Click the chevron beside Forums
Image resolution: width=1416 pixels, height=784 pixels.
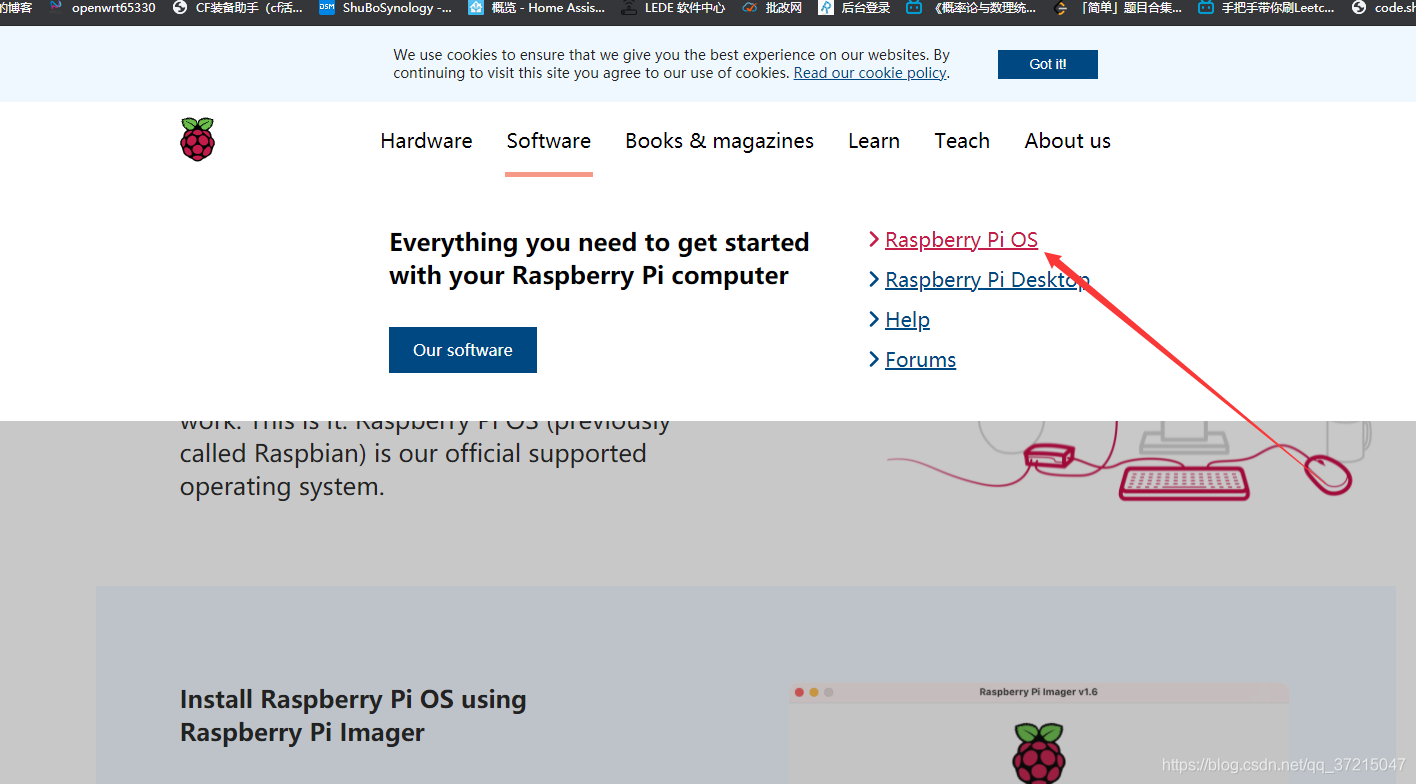coord(875,359)
